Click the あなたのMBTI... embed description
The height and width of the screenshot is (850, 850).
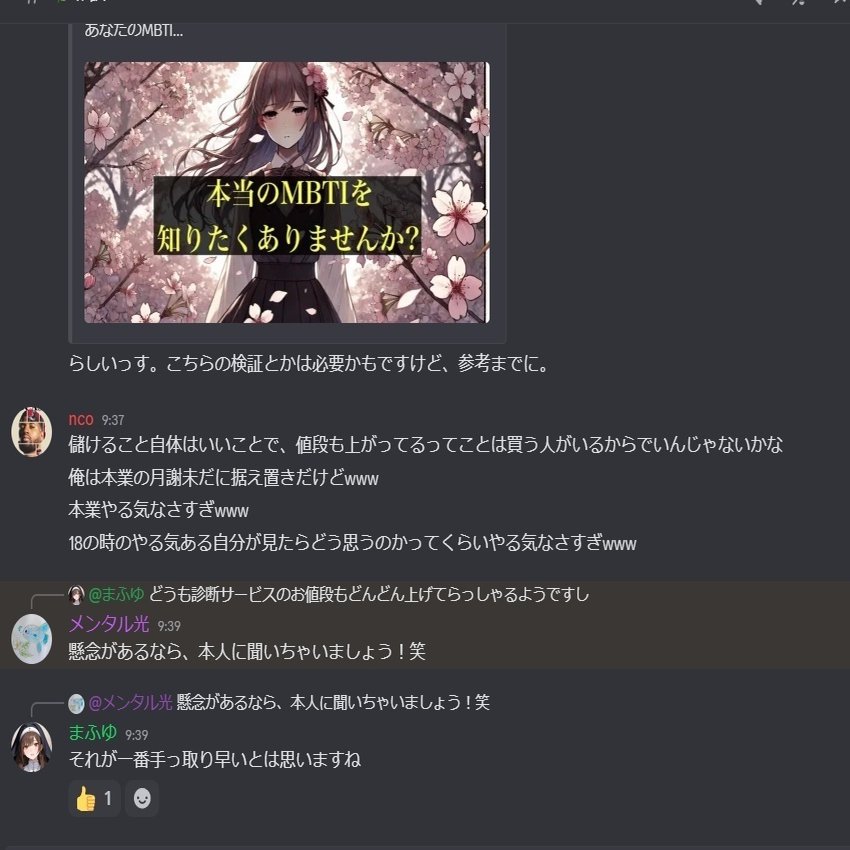133,30
